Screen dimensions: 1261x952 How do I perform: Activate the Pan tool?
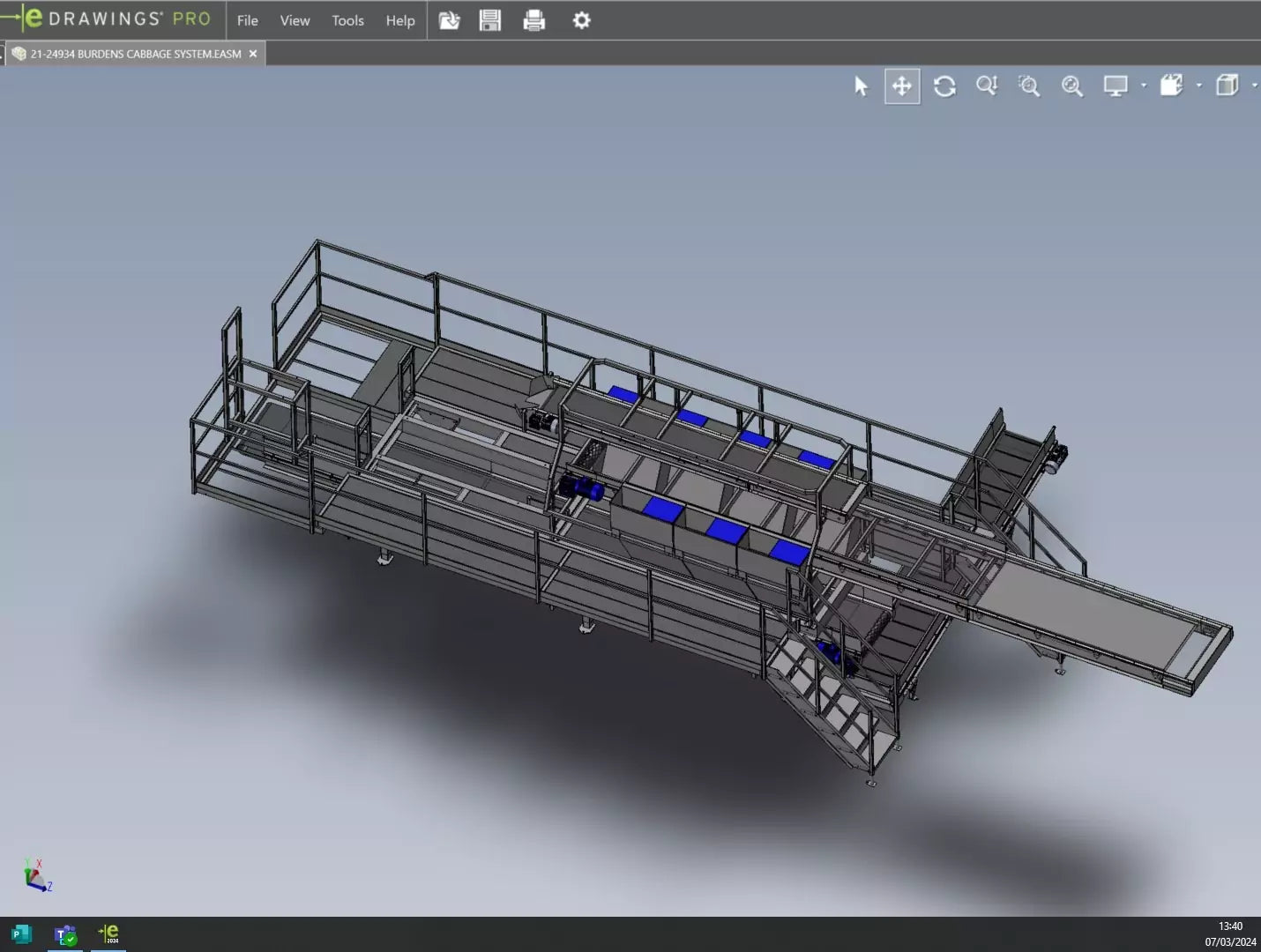click(901, 86)
